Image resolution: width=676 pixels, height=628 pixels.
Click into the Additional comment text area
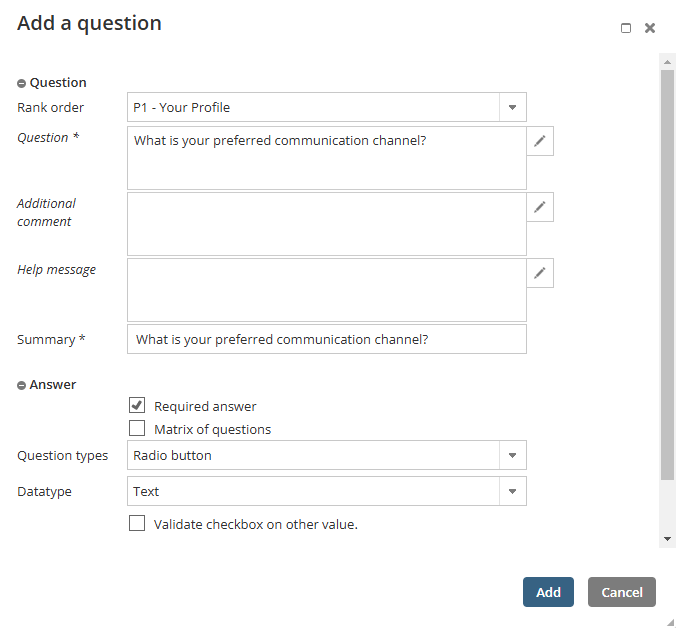(326, 224)
